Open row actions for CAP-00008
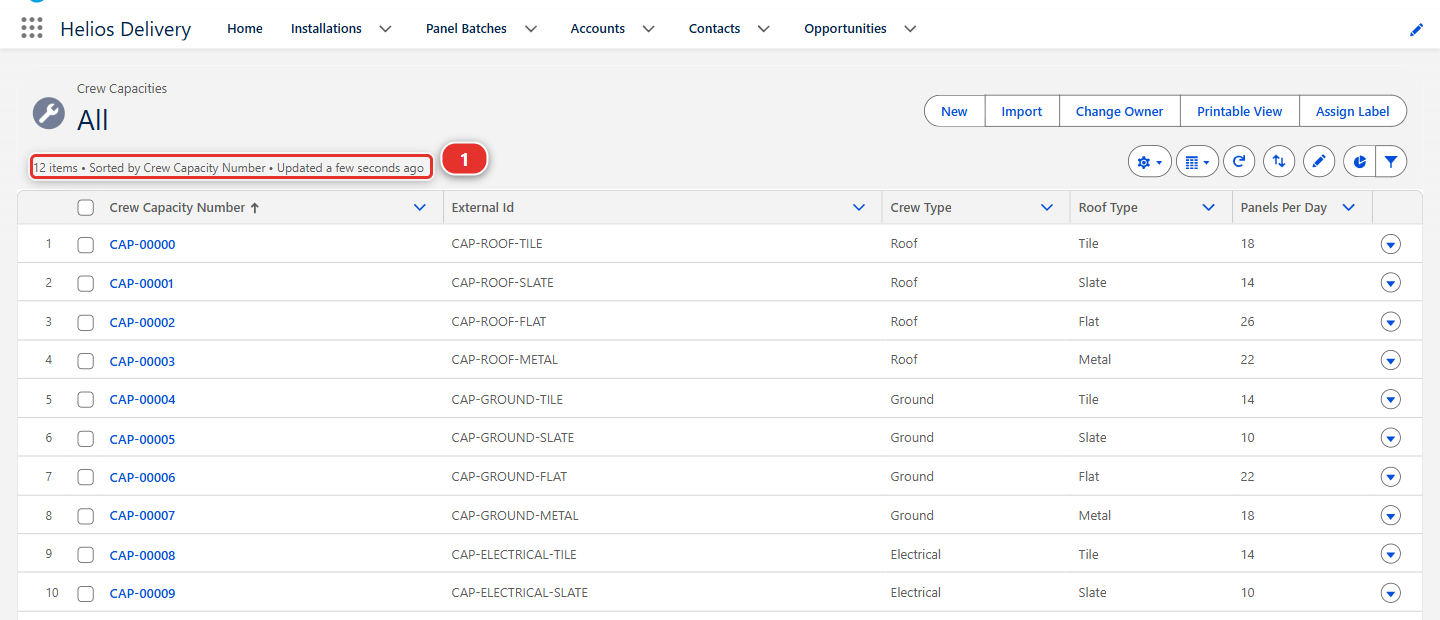Image resolution: width=1440 pixels, height=620 pixels. click(x=1390, y=554)
